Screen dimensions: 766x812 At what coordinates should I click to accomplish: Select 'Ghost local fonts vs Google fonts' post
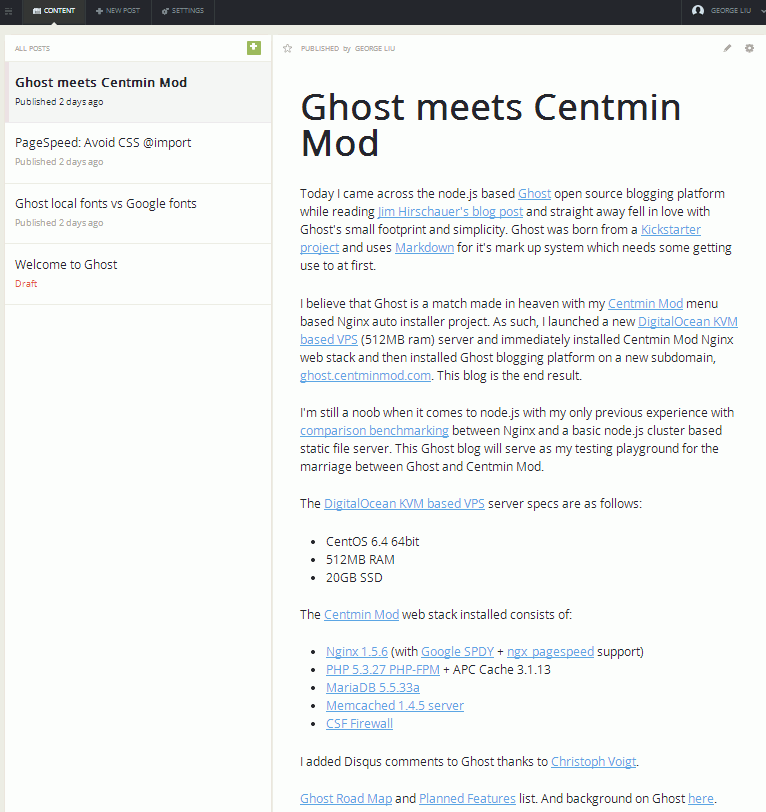(x=138, y=213)
